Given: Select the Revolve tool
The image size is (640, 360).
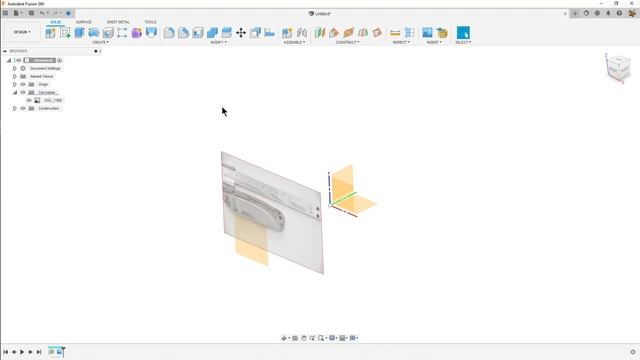Looking at the screenshot, I should click(x=93, y=33).
